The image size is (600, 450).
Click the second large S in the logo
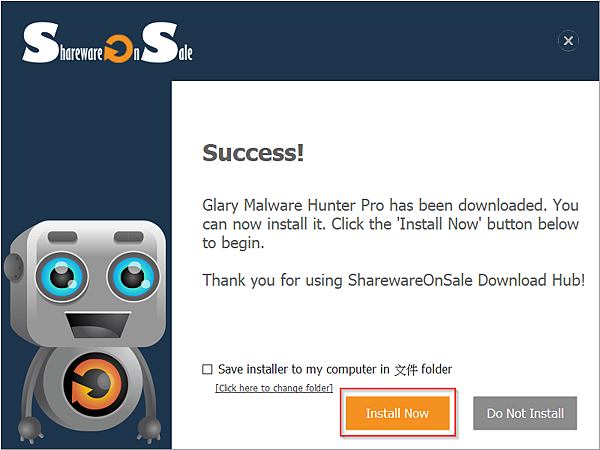(160, 42)
